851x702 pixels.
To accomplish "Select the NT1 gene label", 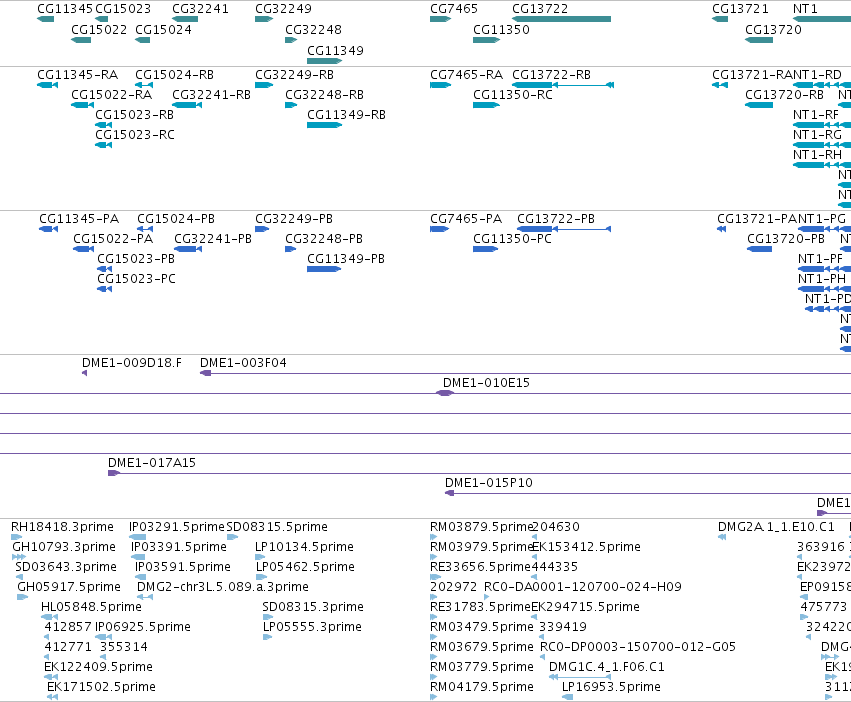I will 805,9.
